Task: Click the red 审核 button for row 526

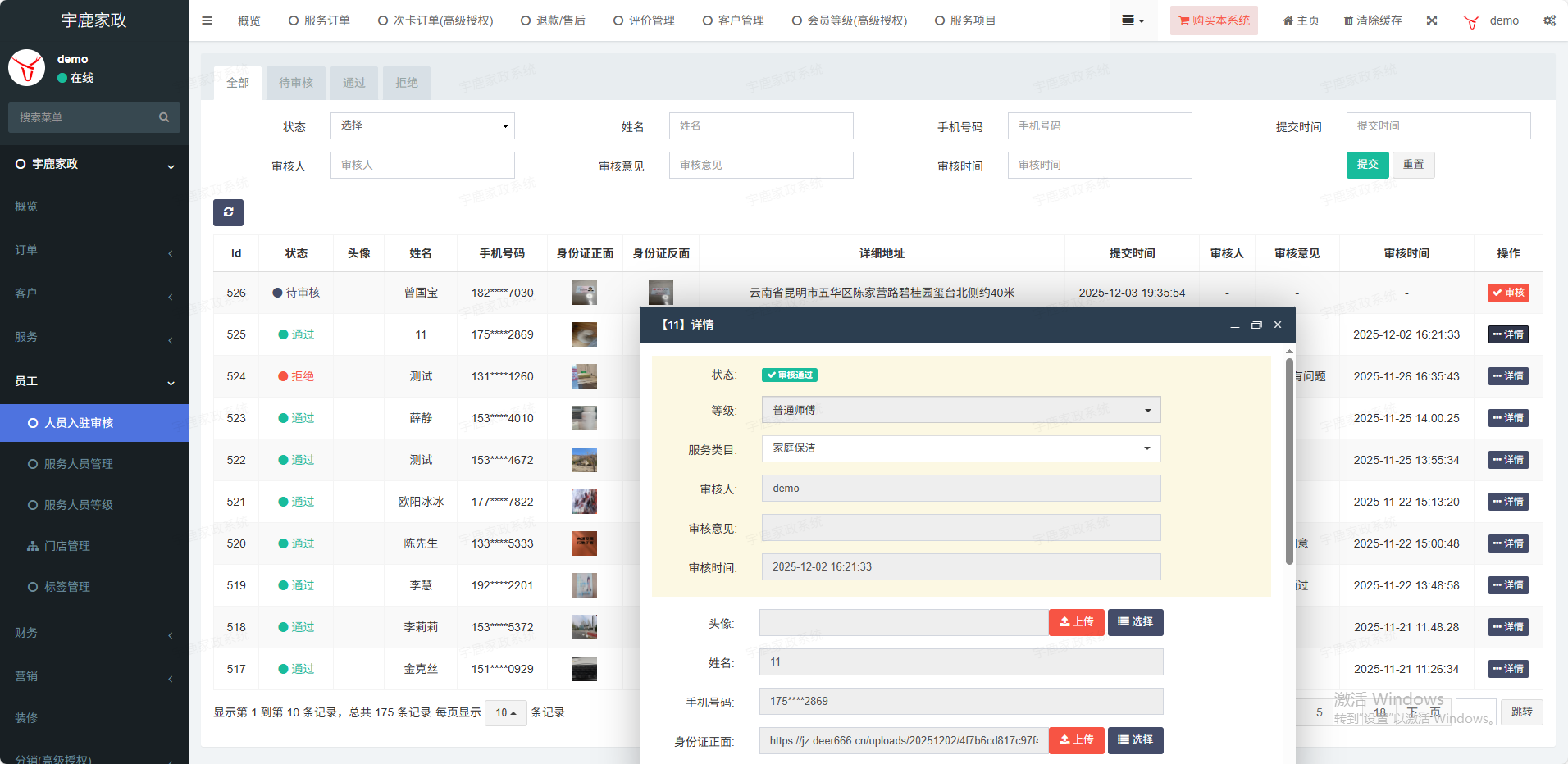Action: (1508, 293)
